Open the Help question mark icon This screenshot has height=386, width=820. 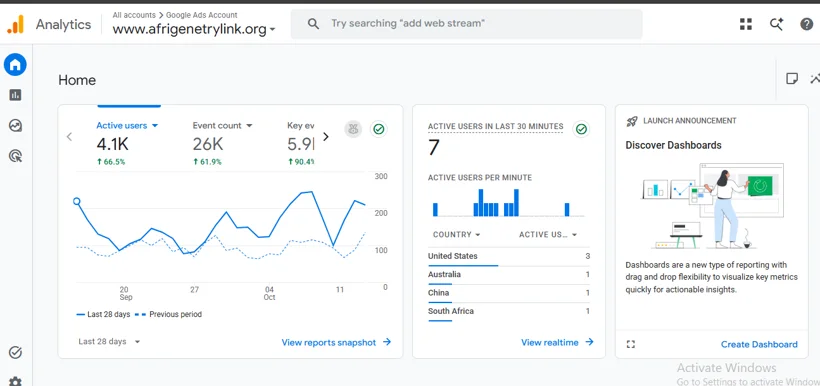point(806,24)
